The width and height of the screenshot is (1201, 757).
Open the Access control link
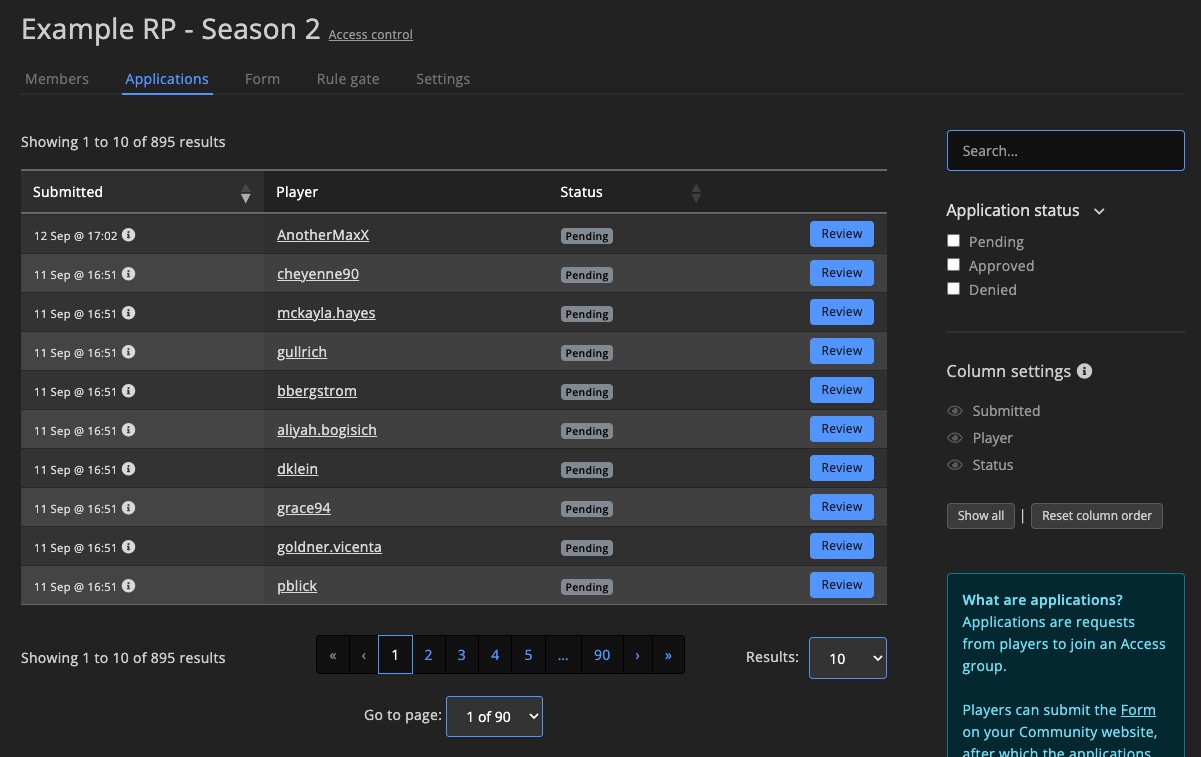coord(370,35)
